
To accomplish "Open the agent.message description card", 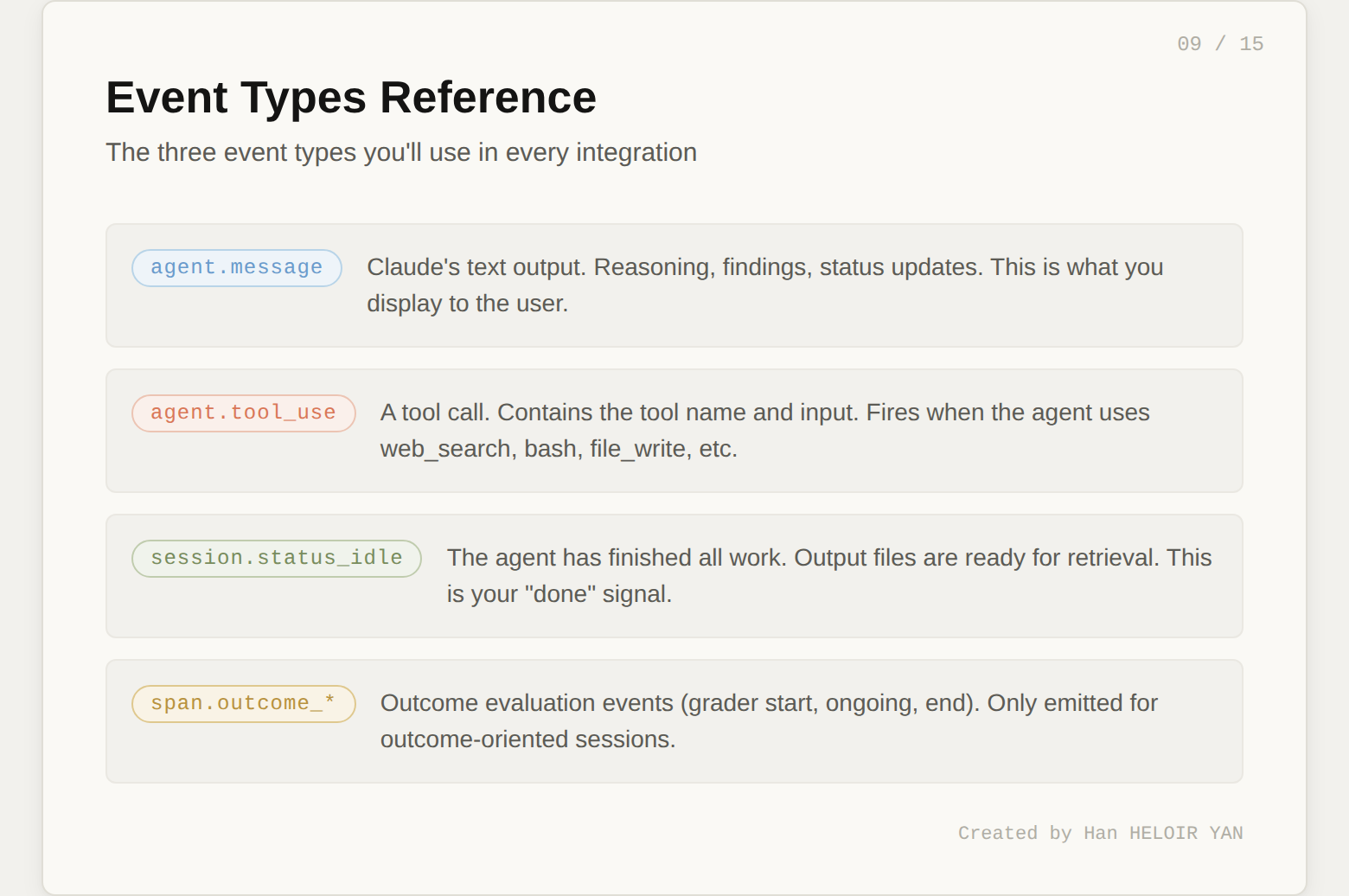I will pyautogui.click(x=674, y=285).
